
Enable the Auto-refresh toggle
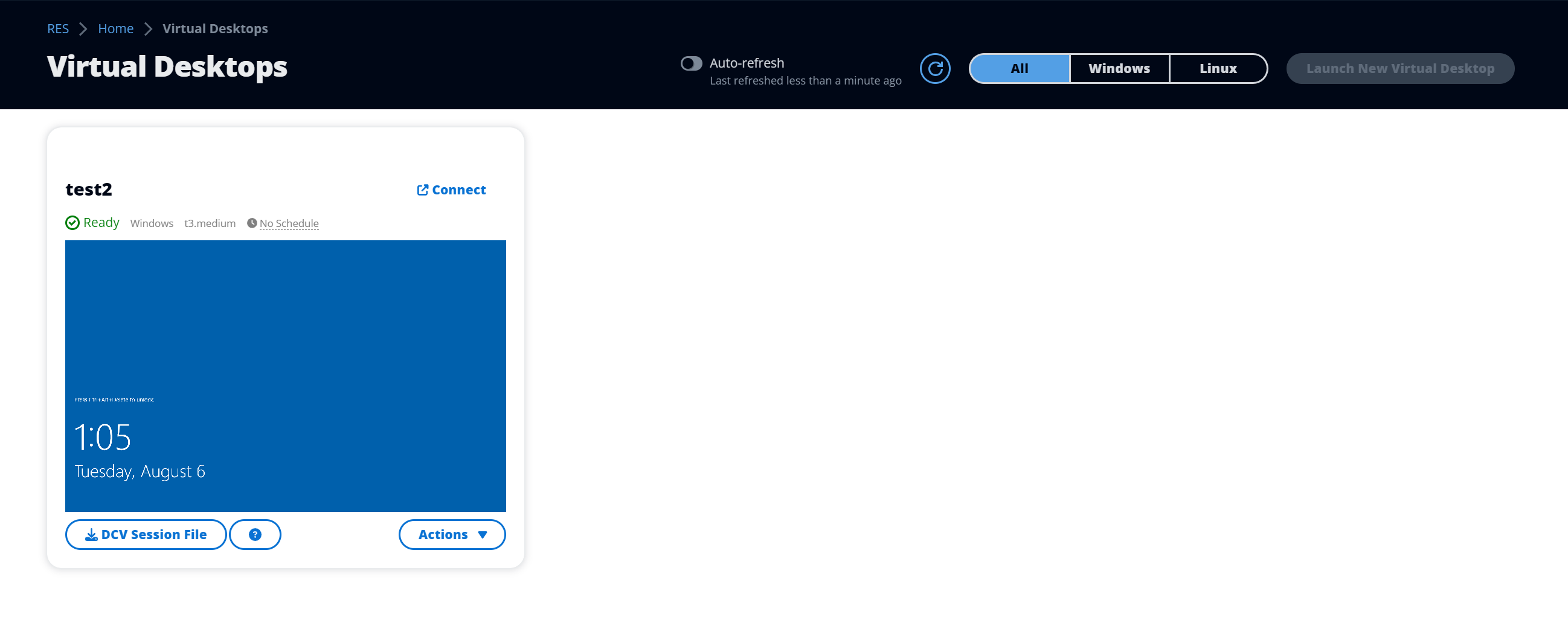[x=691, y=63]
